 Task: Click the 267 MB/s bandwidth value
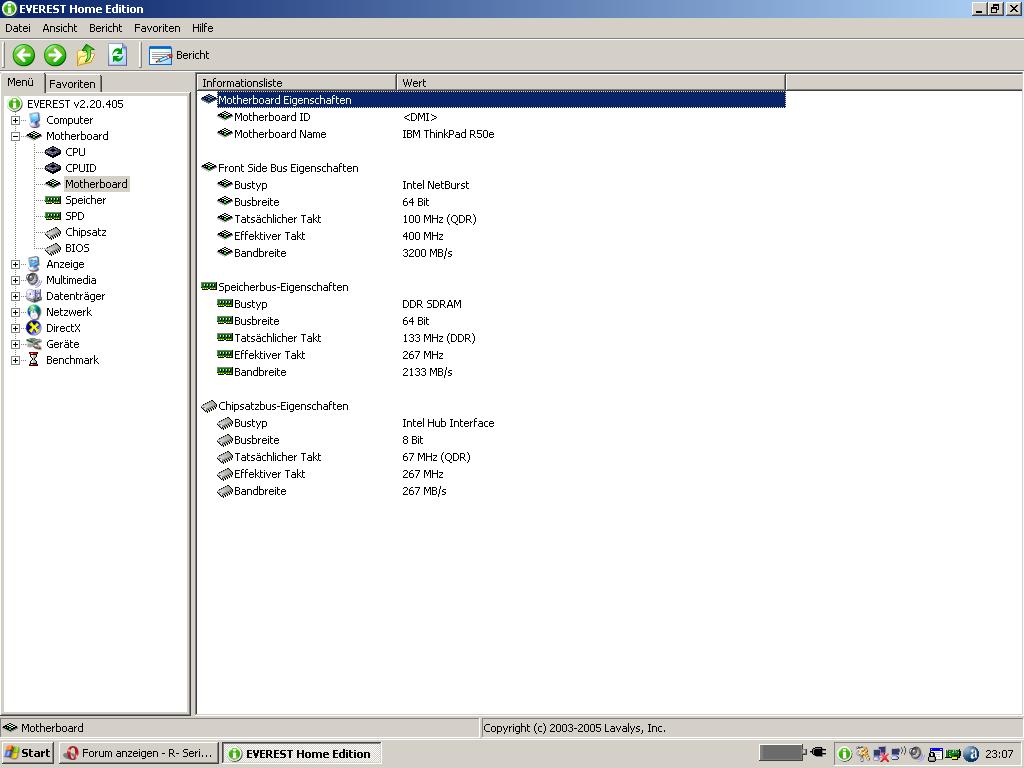(424, 490)
